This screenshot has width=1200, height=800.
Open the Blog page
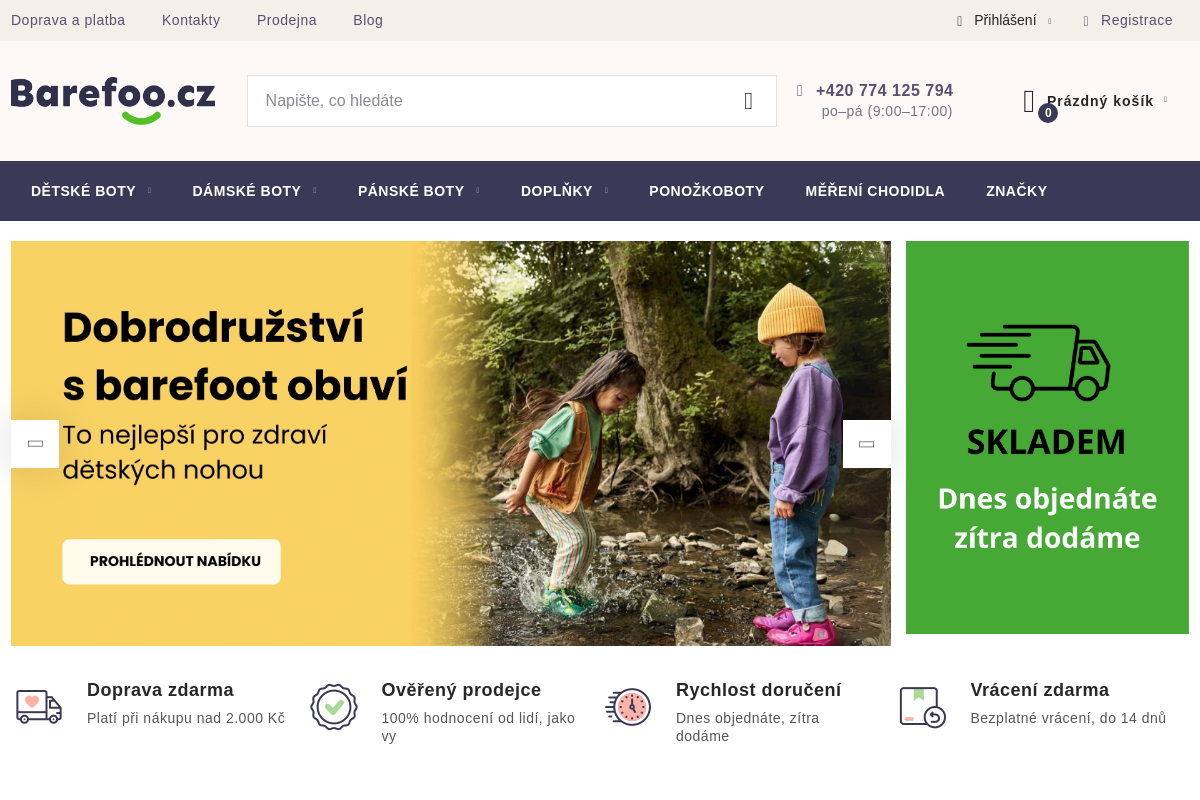(368, 20)
